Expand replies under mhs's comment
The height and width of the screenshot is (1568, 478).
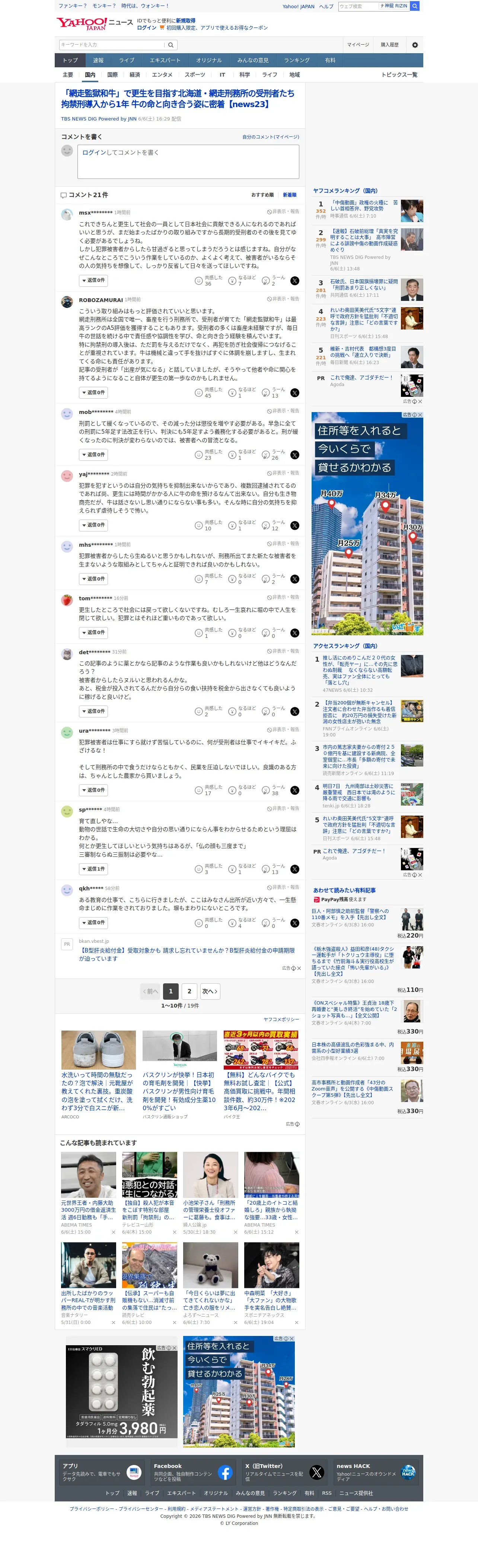(93, 579)
